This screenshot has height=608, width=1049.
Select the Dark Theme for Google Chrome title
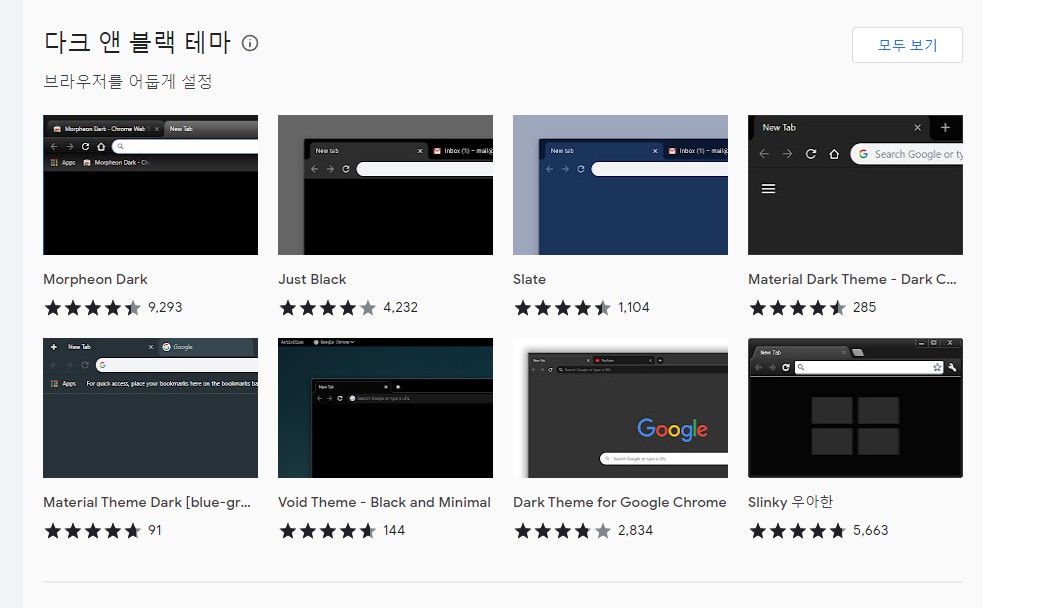point(619,502)
